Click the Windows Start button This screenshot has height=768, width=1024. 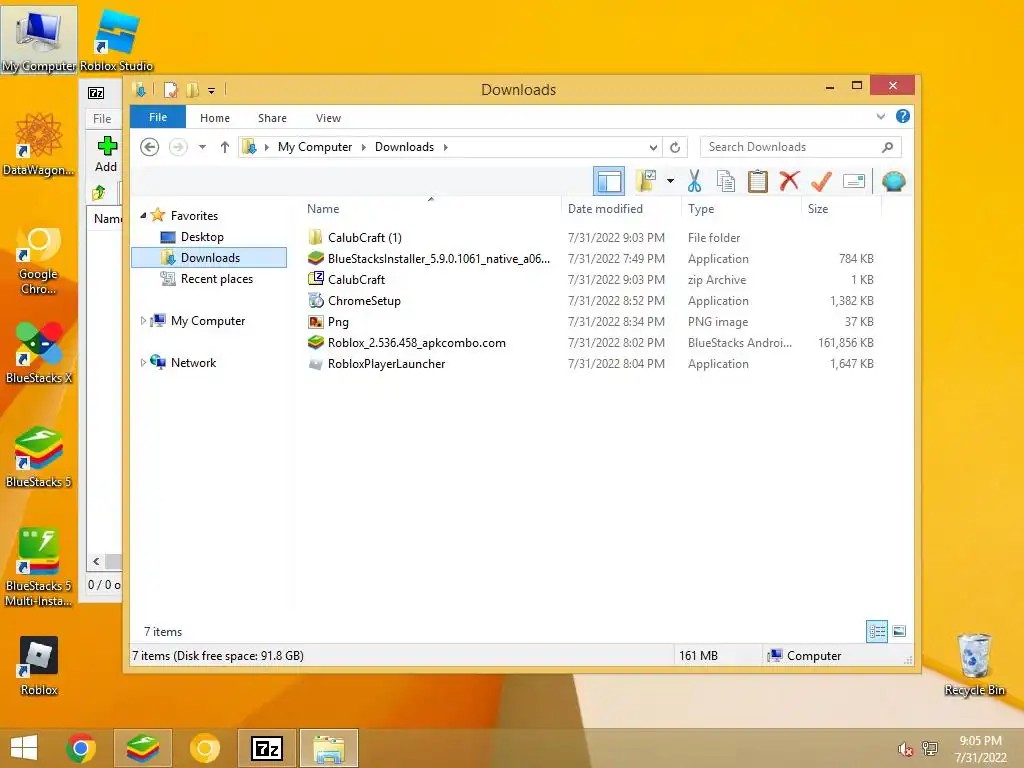tap(24, 748)
